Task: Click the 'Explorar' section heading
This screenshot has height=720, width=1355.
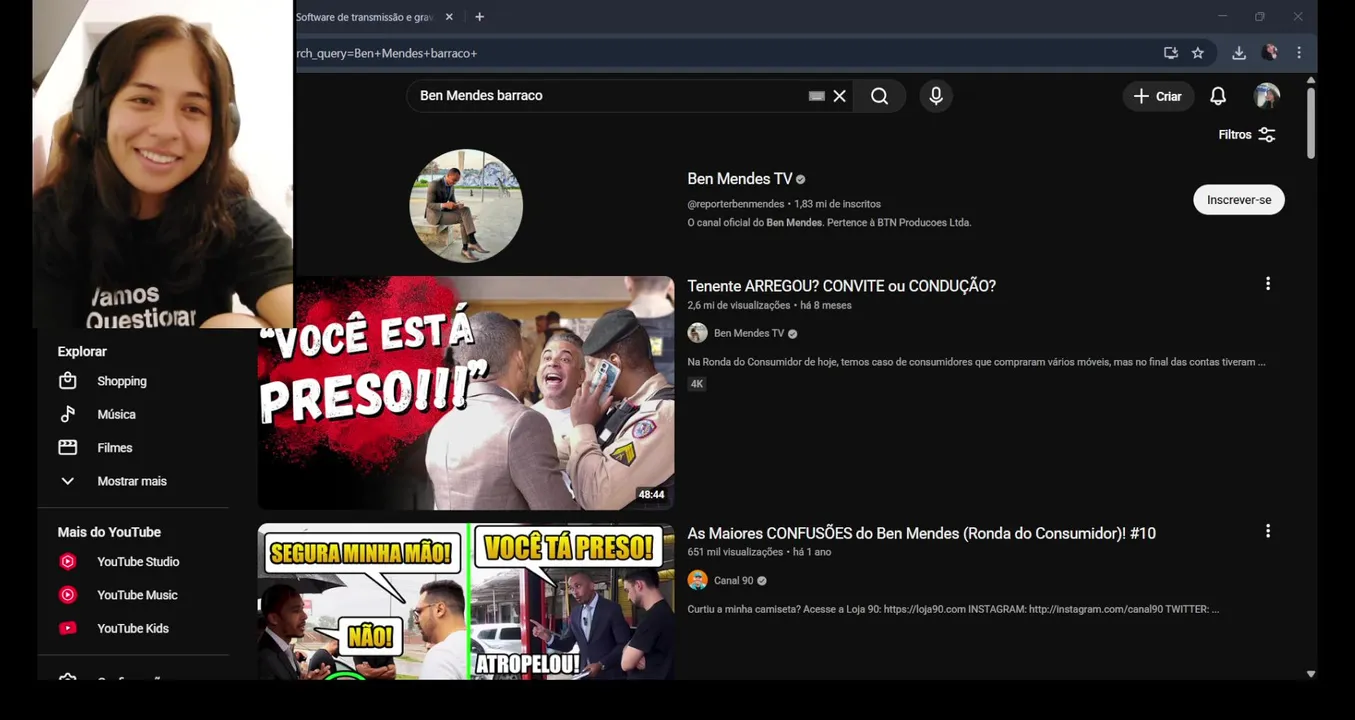Action: pyautogui.click(x=82, y=352)
